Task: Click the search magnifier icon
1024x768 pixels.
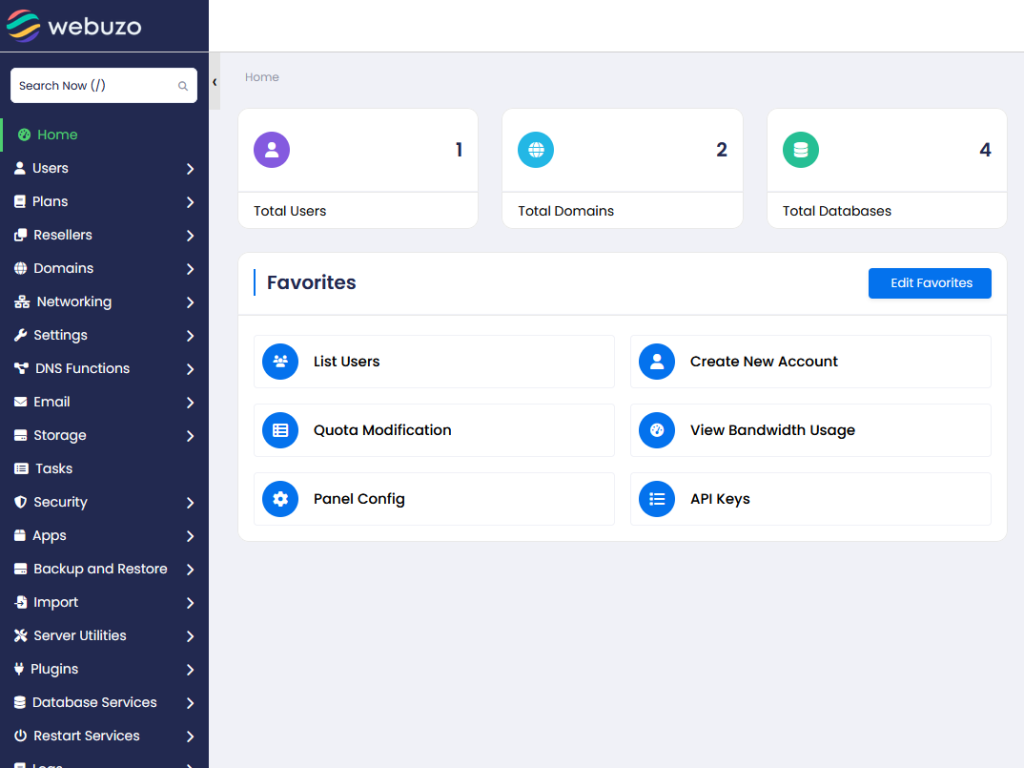Action: (182, 85)
